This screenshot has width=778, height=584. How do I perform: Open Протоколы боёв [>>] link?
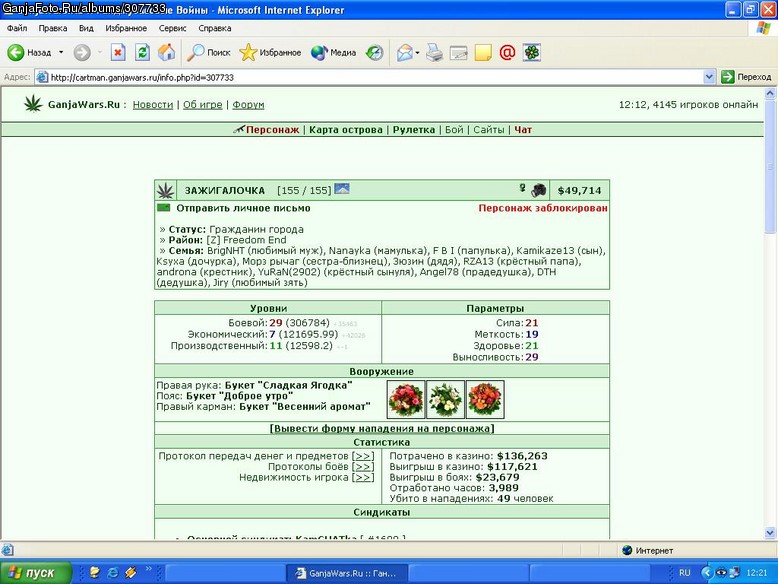tap(363, 466)
